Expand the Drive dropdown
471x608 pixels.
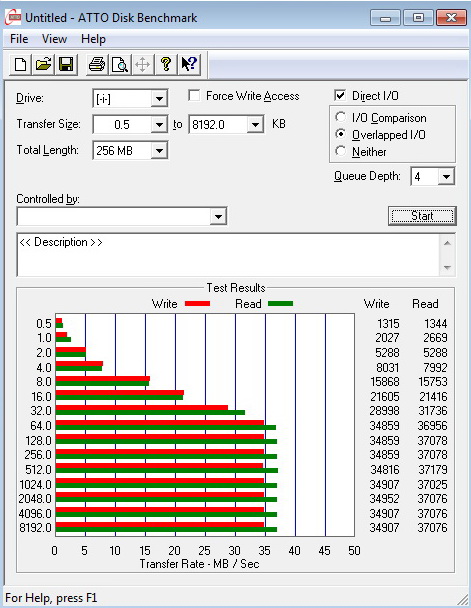click(159, 98)
